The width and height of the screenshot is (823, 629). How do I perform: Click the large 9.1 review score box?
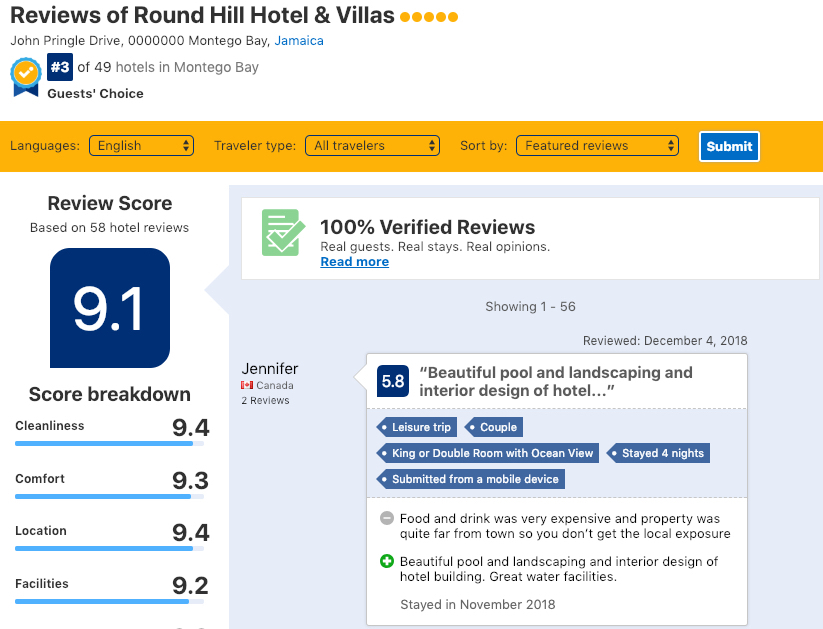(110, 308)
